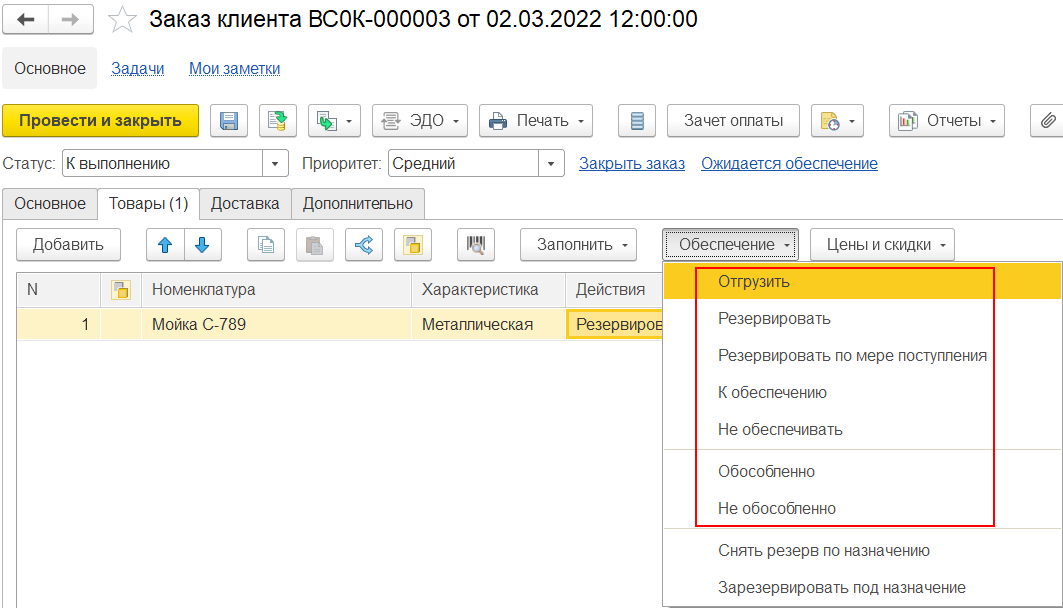Move the row up with arrow icon
Viewport: 1063px width, 608px height.
(165, 245)
